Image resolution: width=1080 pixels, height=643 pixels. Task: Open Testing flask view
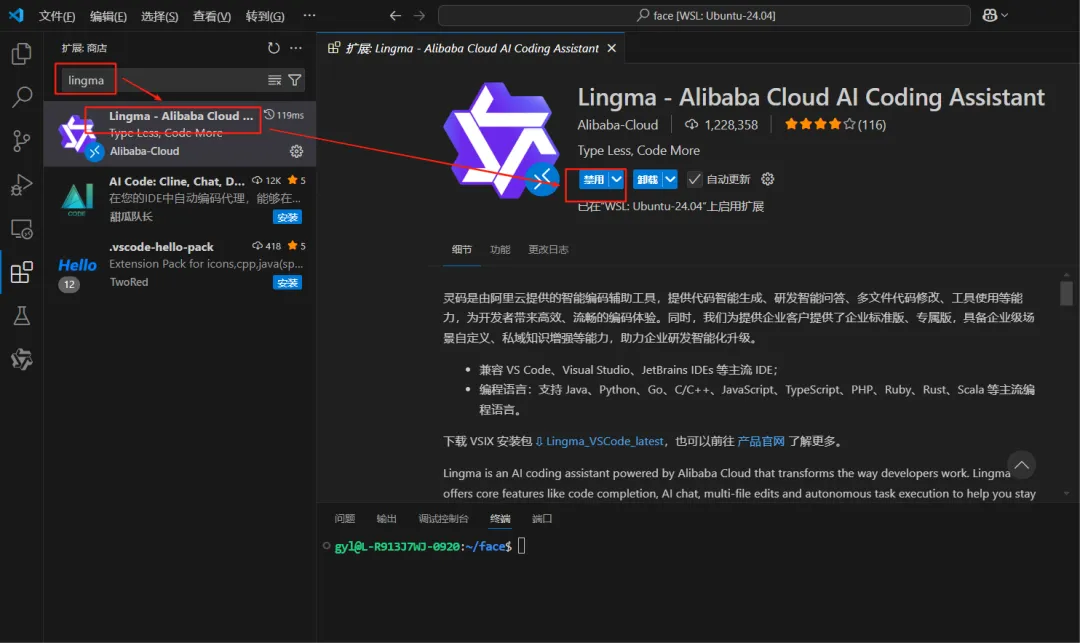pos(21,316)
